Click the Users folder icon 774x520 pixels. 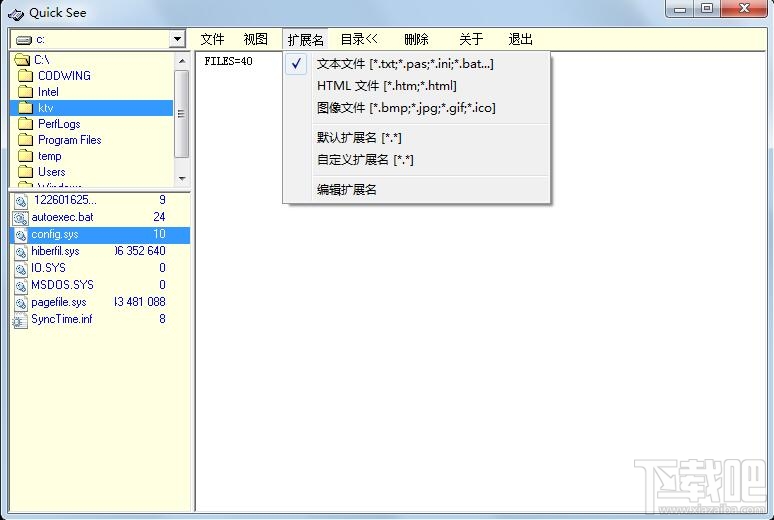(25, 172)
